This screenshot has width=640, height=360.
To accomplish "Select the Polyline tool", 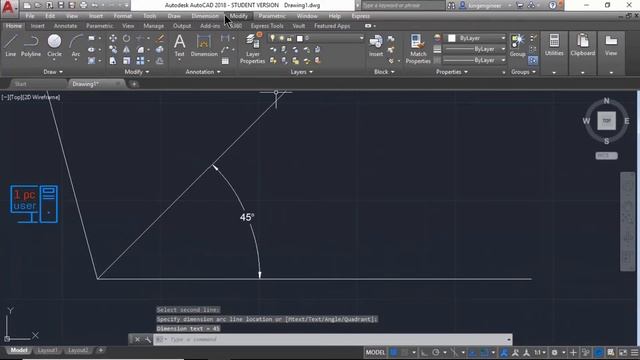I will tap(31, 45).
